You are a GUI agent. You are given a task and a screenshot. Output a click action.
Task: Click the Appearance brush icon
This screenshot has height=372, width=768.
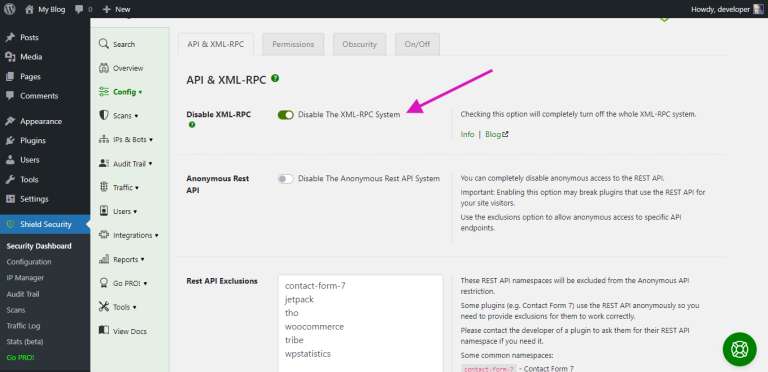point(10,121)
